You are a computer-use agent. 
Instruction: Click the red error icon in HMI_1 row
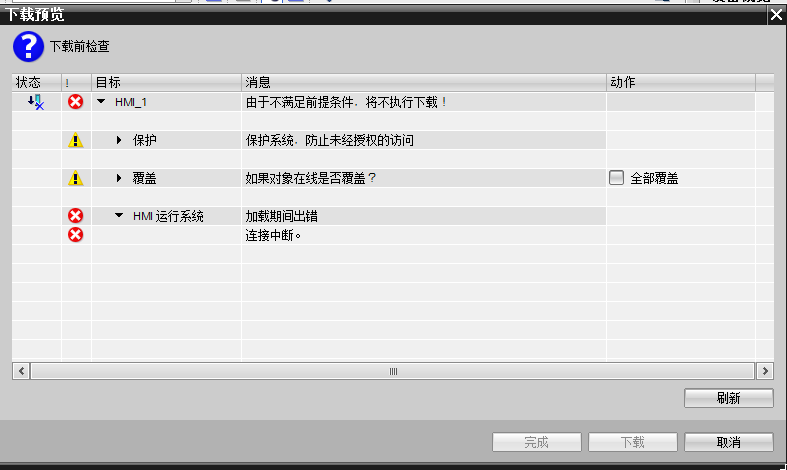[75, 102]
